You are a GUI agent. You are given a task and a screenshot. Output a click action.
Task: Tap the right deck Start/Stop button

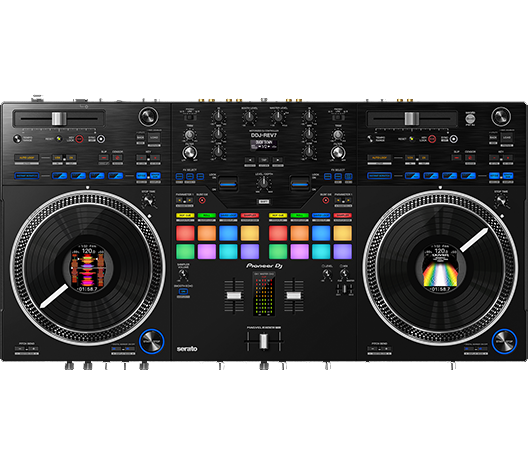(x=504, y=341)
